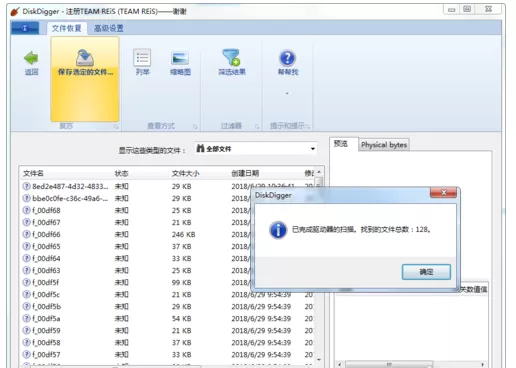Viewport: 516px width, 368px height.
Task: Click the 246 KB size cell
Action: tap(183, 234)
